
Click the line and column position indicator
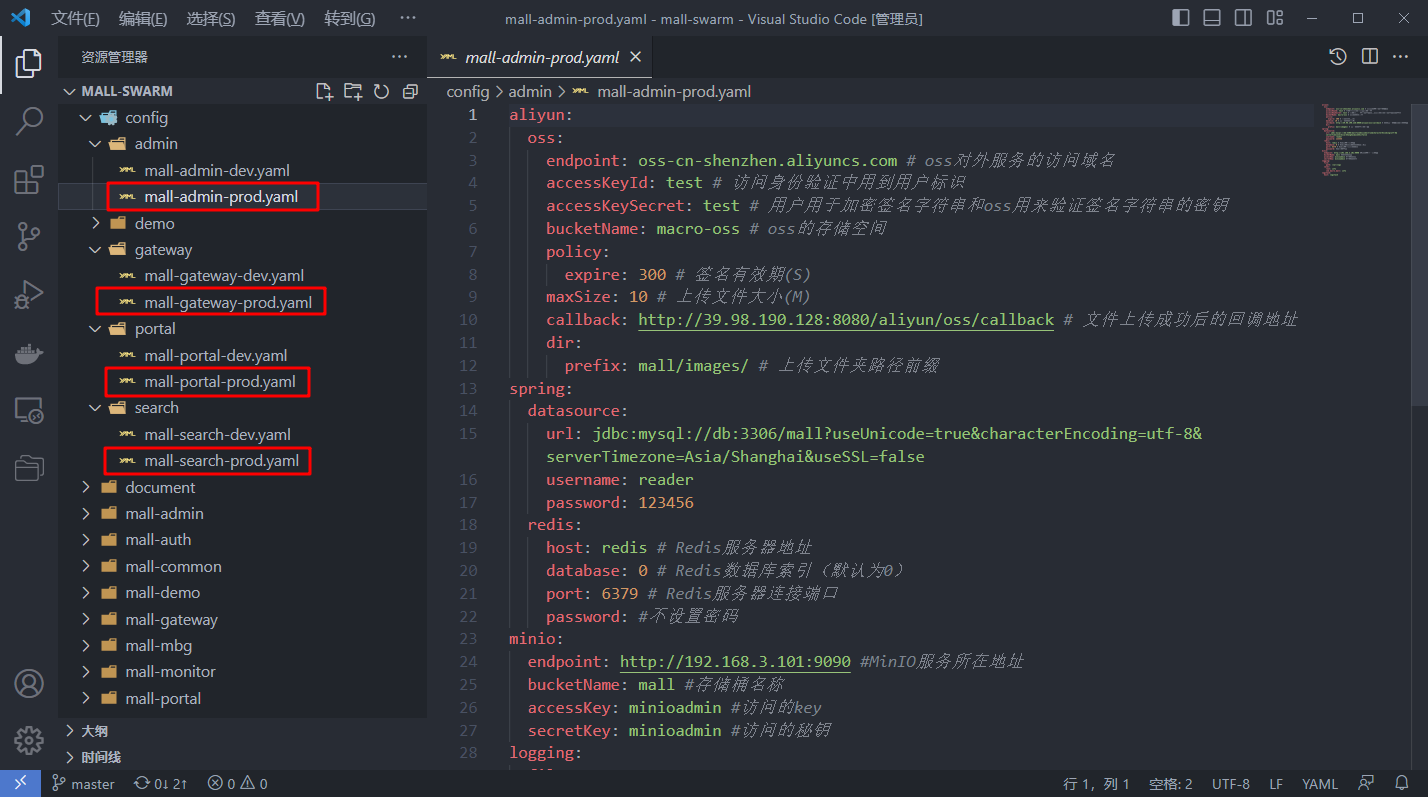pyautogui.click(x=1096, y=784)
